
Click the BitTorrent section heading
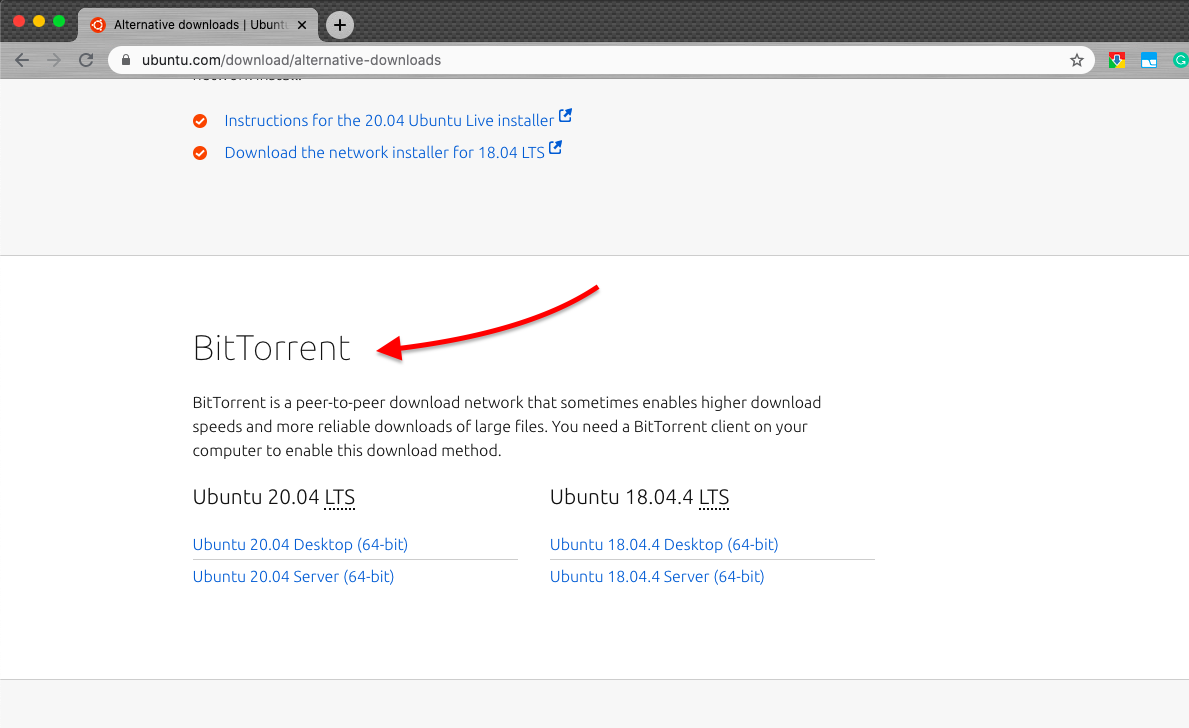click(271, 348)
